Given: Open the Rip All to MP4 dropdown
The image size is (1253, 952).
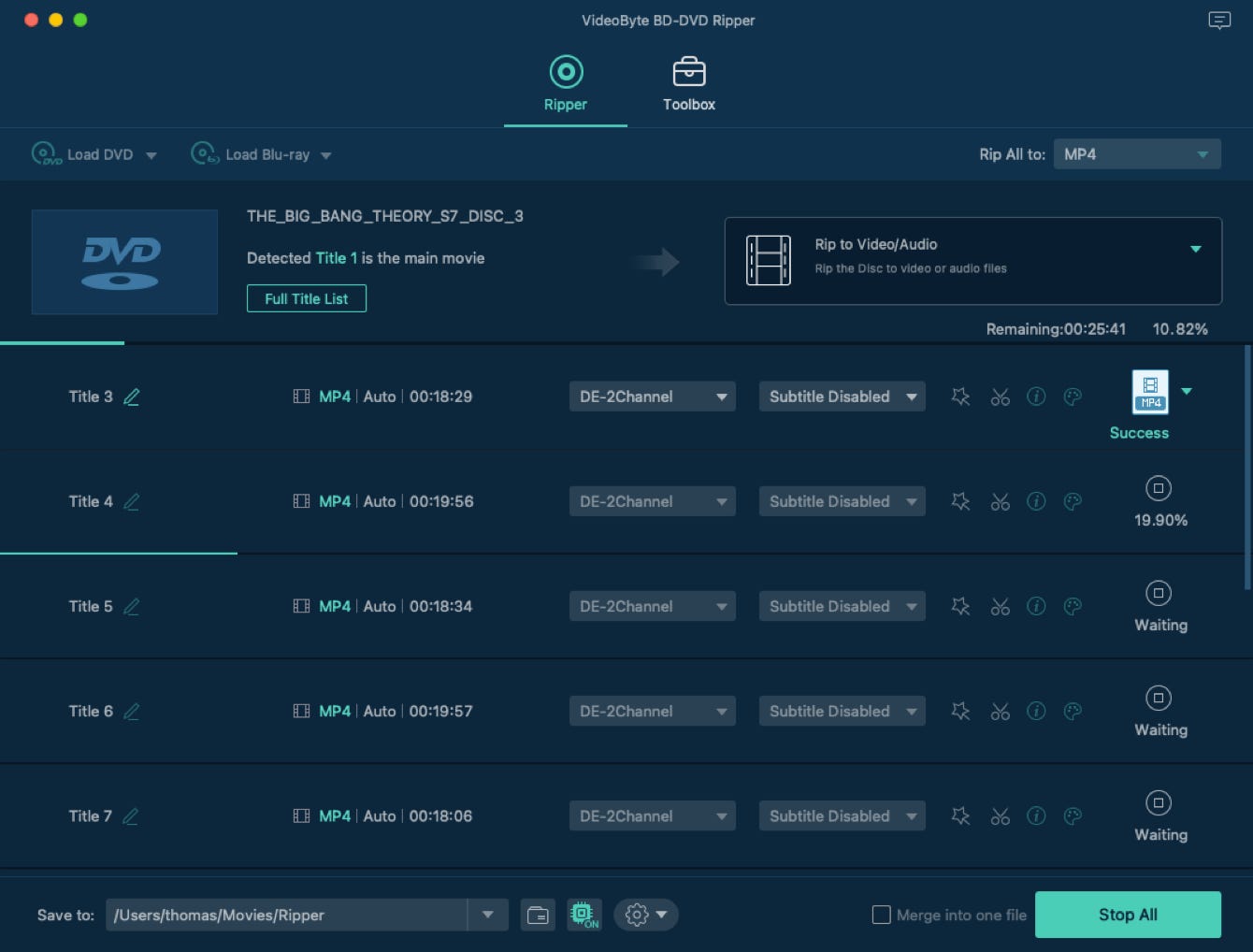Looking at the screenshot, I should pyautogui.click(x=1137, y=154).
